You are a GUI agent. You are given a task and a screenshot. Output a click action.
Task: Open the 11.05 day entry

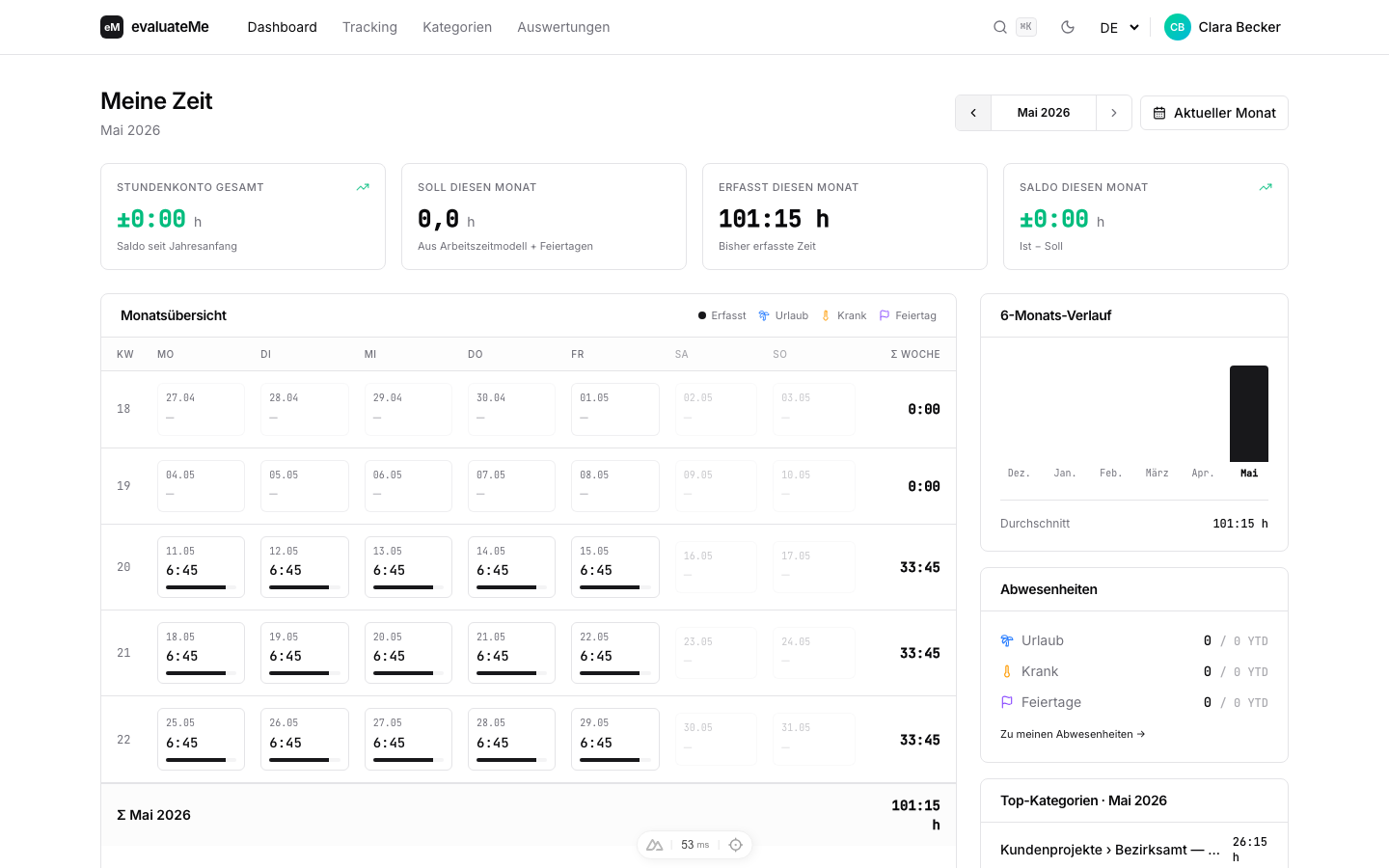pyautogui.click(x=201, y=567)
